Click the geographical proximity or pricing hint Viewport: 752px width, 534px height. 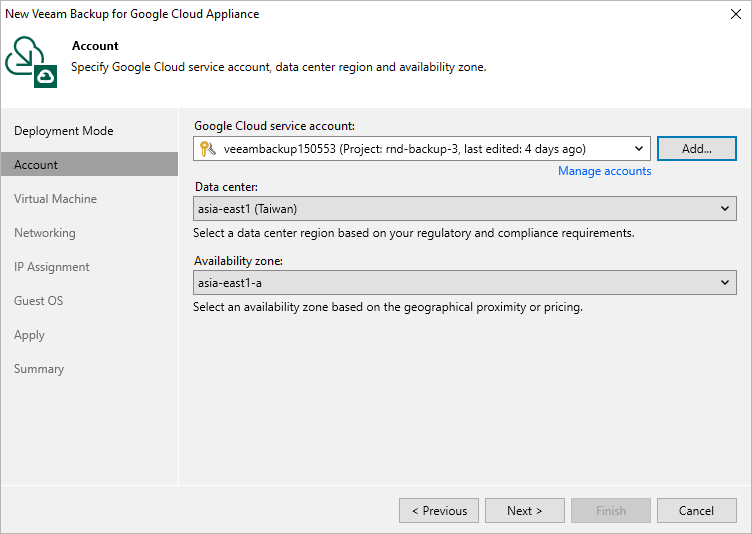click(388, 307)
